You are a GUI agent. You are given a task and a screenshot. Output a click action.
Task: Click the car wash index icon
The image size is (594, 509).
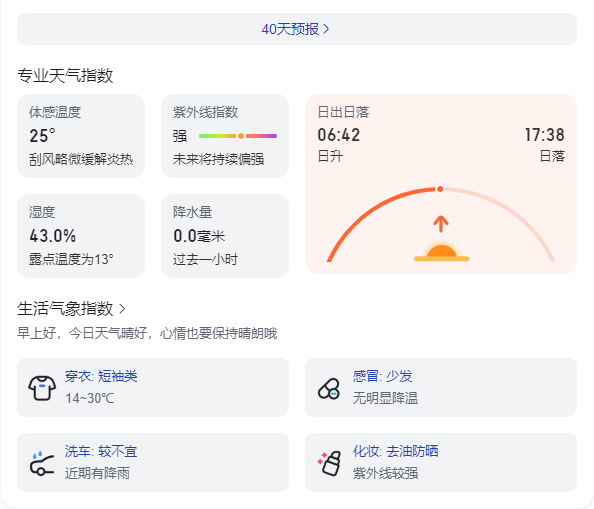point(42,463)
